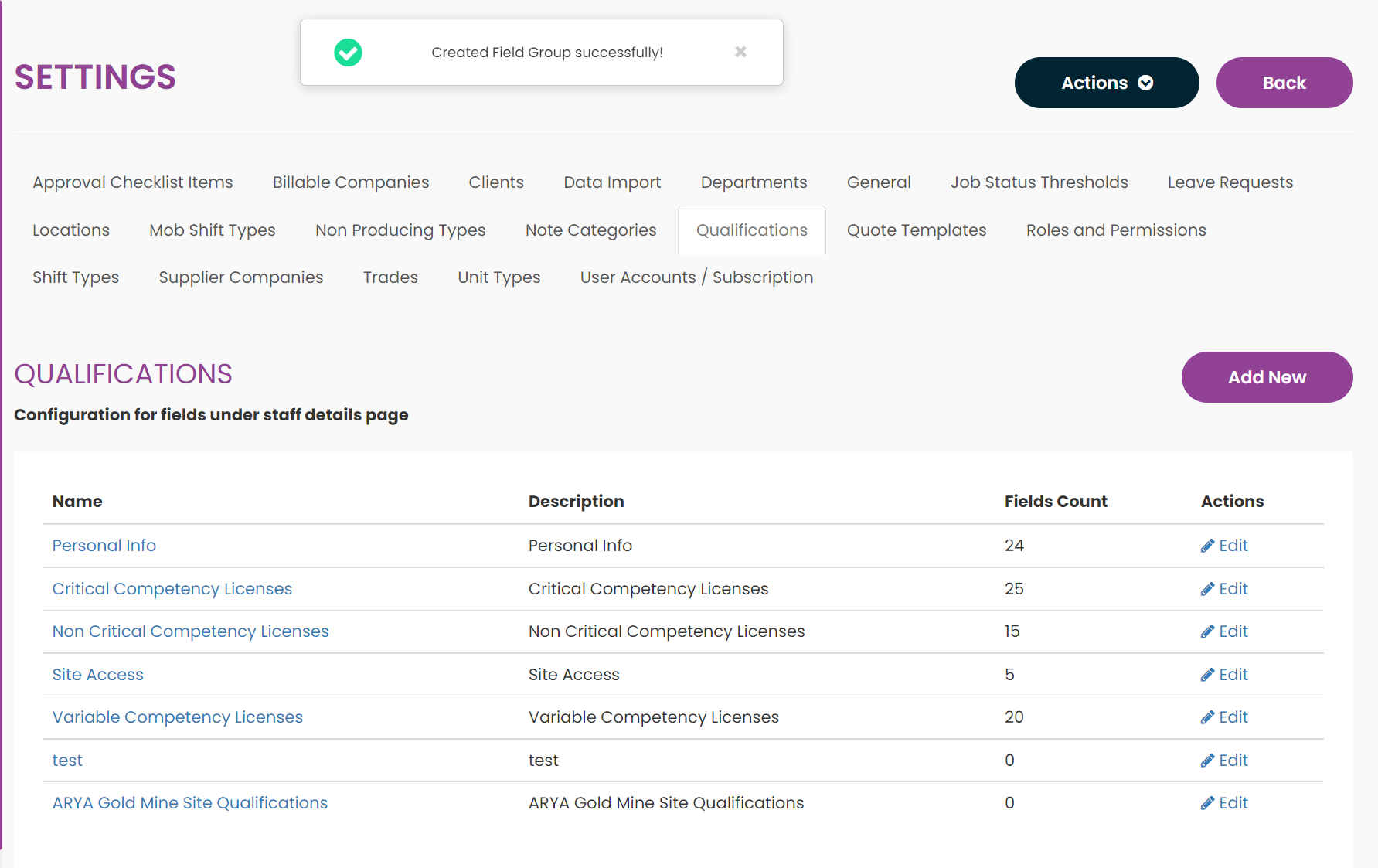Open Note Categories tab
The height and width of the screenshot is (868, 1378).
click(590, 230)
